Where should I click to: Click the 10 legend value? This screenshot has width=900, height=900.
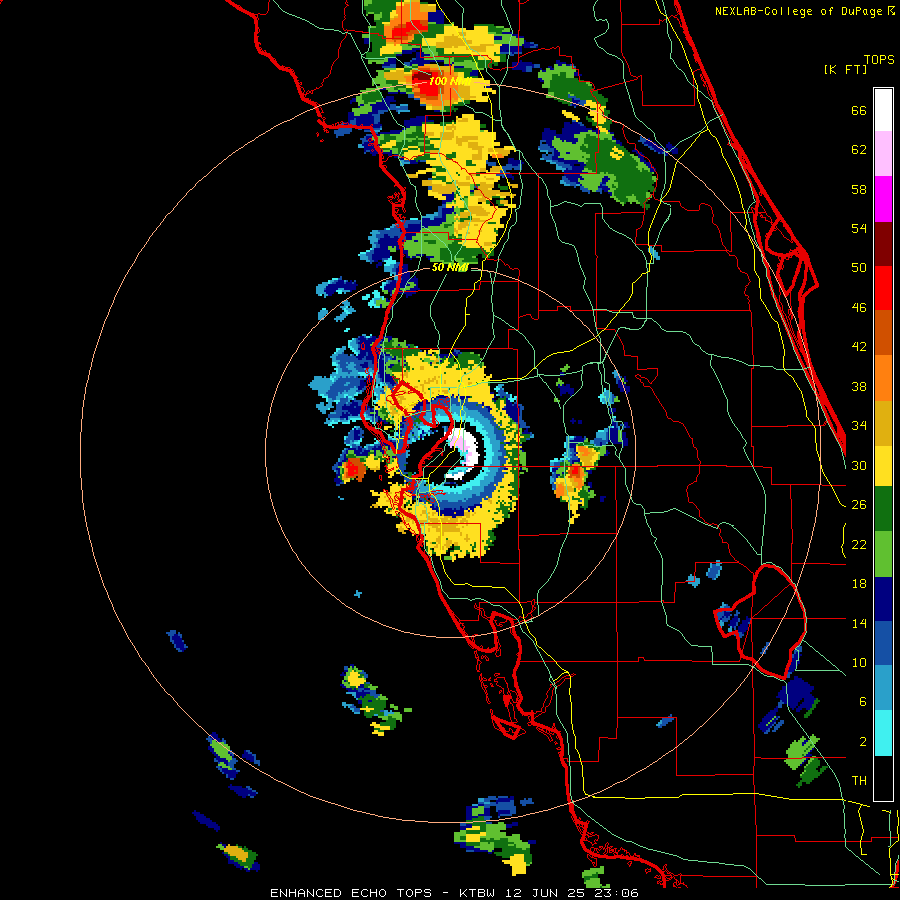[859, 663]
